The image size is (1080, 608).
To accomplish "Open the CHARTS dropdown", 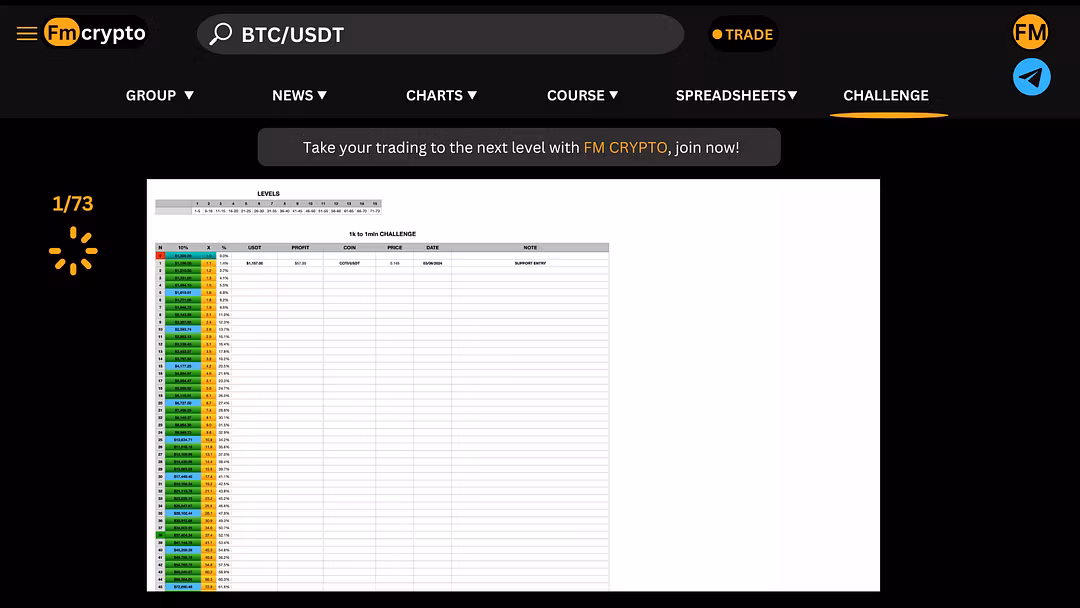I will [441, 95].
